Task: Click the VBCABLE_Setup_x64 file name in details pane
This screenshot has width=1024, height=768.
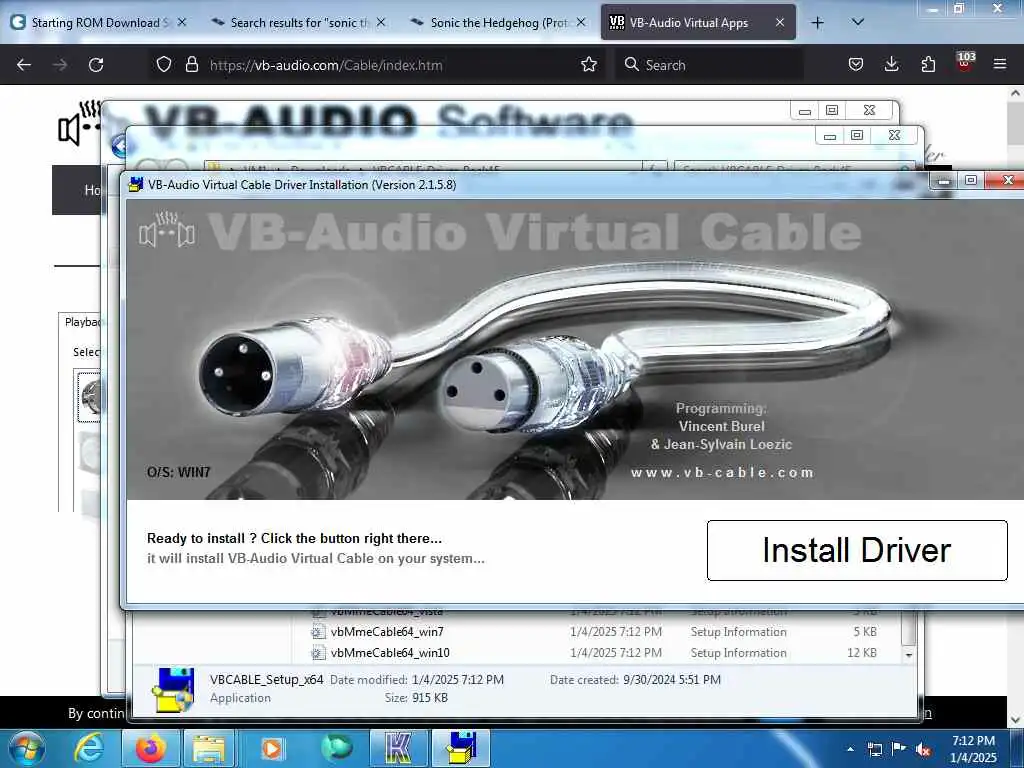Action: pyautogui.click(x=266, y=679)
